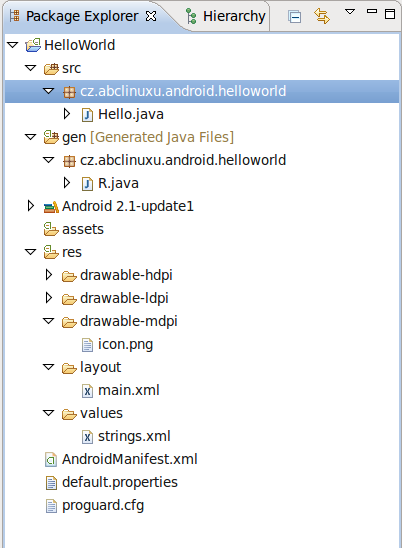The image size is (402, 548).
Task: Collapse the values folder
Action: click(48, 413)
